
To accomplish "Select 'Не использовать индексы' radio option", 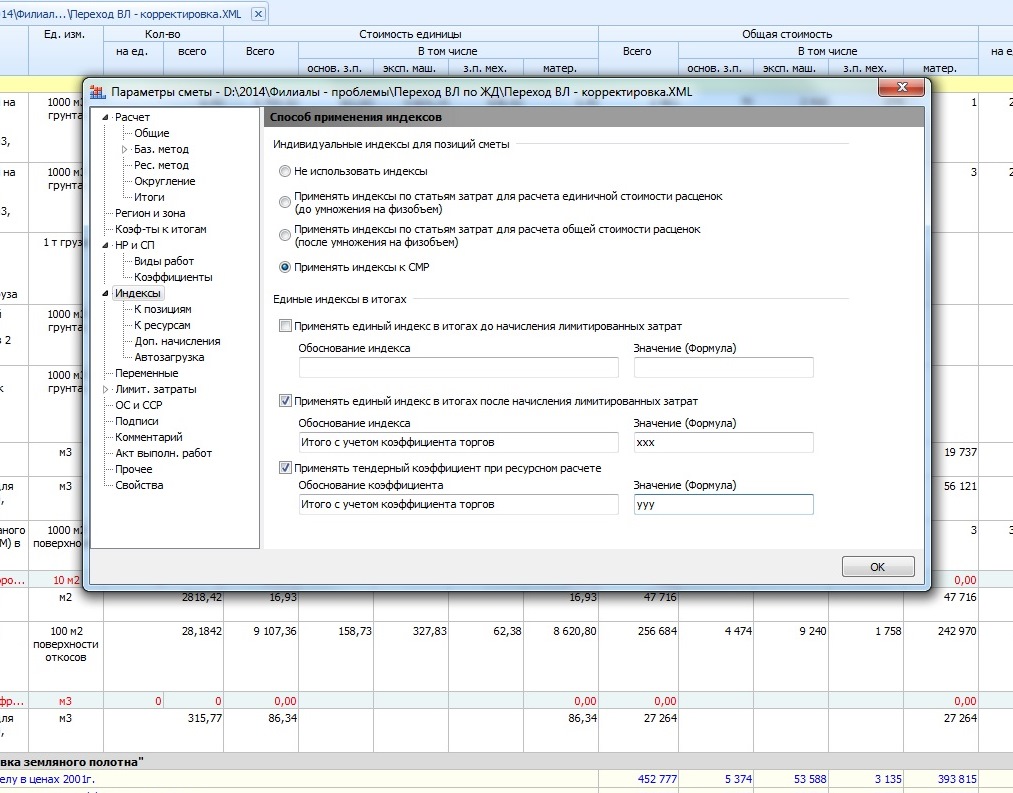I will 286,171.
